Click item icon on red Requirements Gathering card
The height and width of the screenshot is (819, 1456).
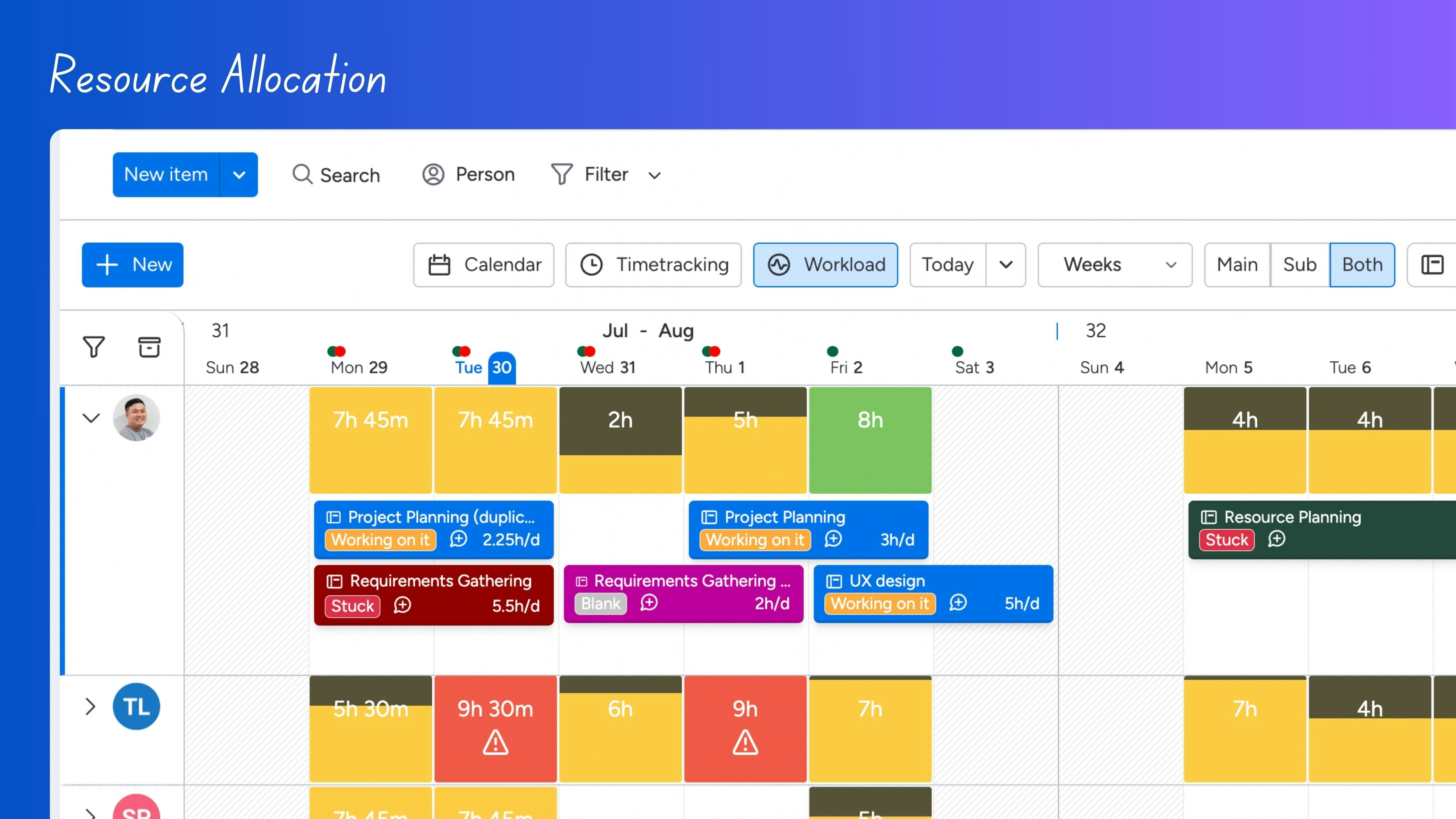(x=335, y=581)
